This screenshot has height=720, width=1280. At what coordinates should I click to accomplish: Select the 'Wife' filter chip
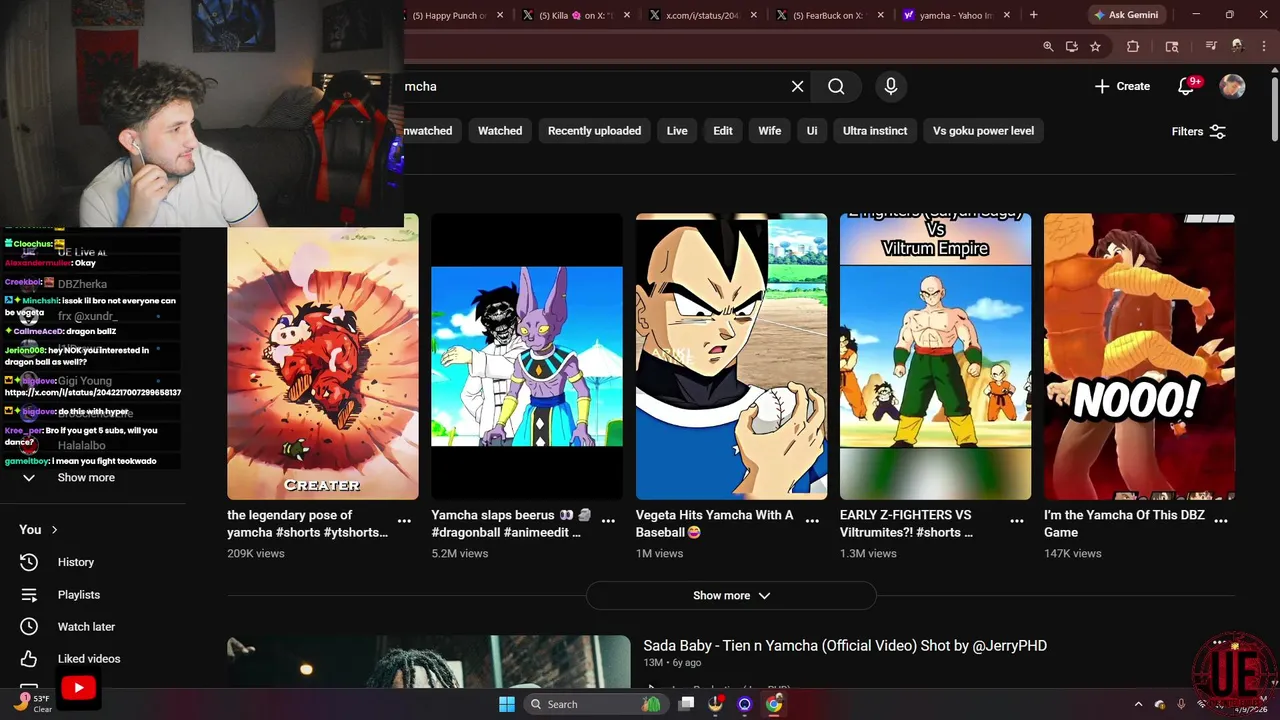pos(770,131)
